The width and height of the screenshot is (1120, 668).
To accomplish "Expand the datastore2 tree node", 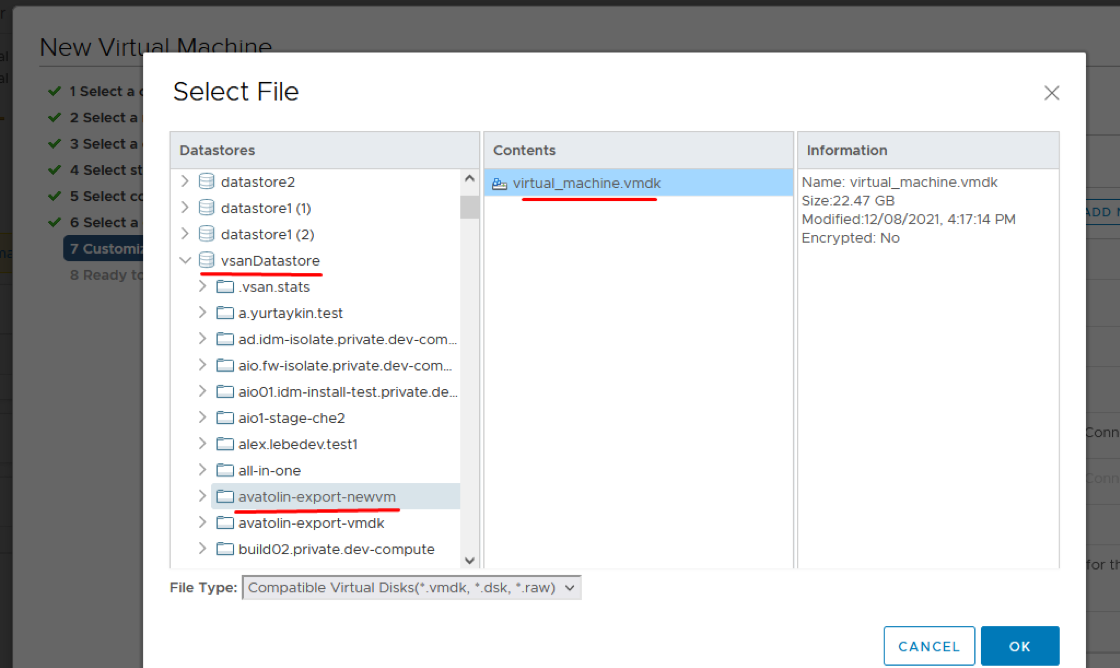I will [185, 181].
